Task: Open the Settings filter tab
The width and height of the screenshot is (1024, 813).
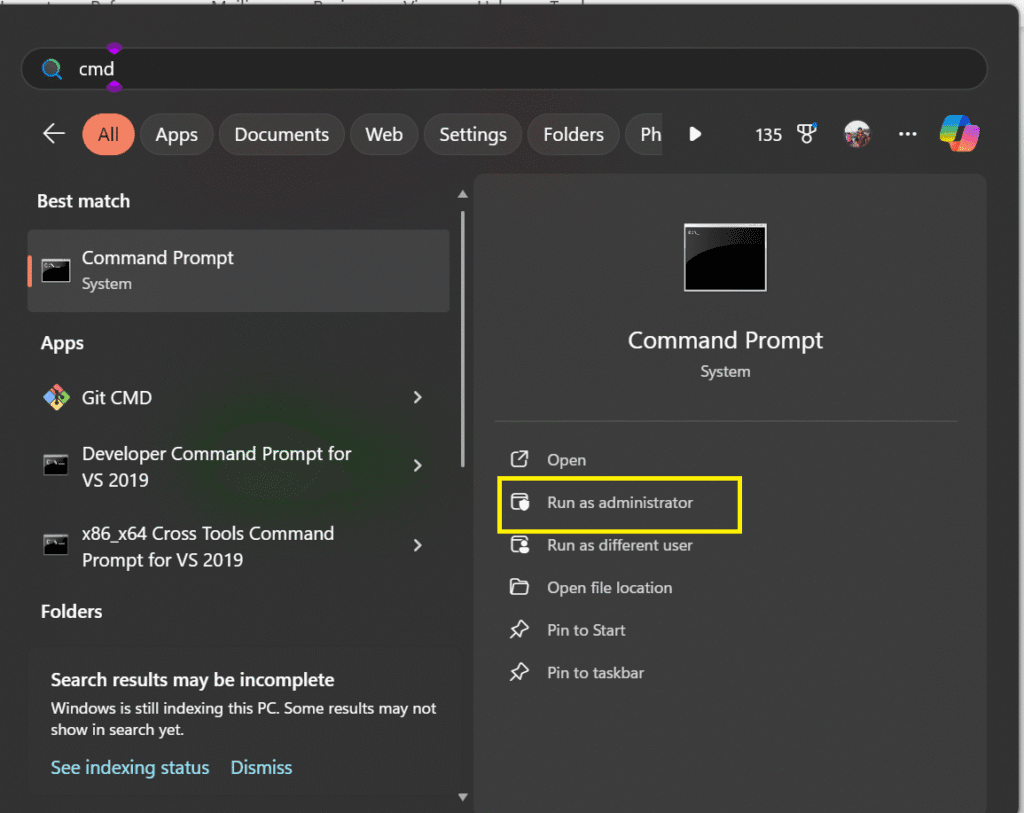Action: point(472,133)
